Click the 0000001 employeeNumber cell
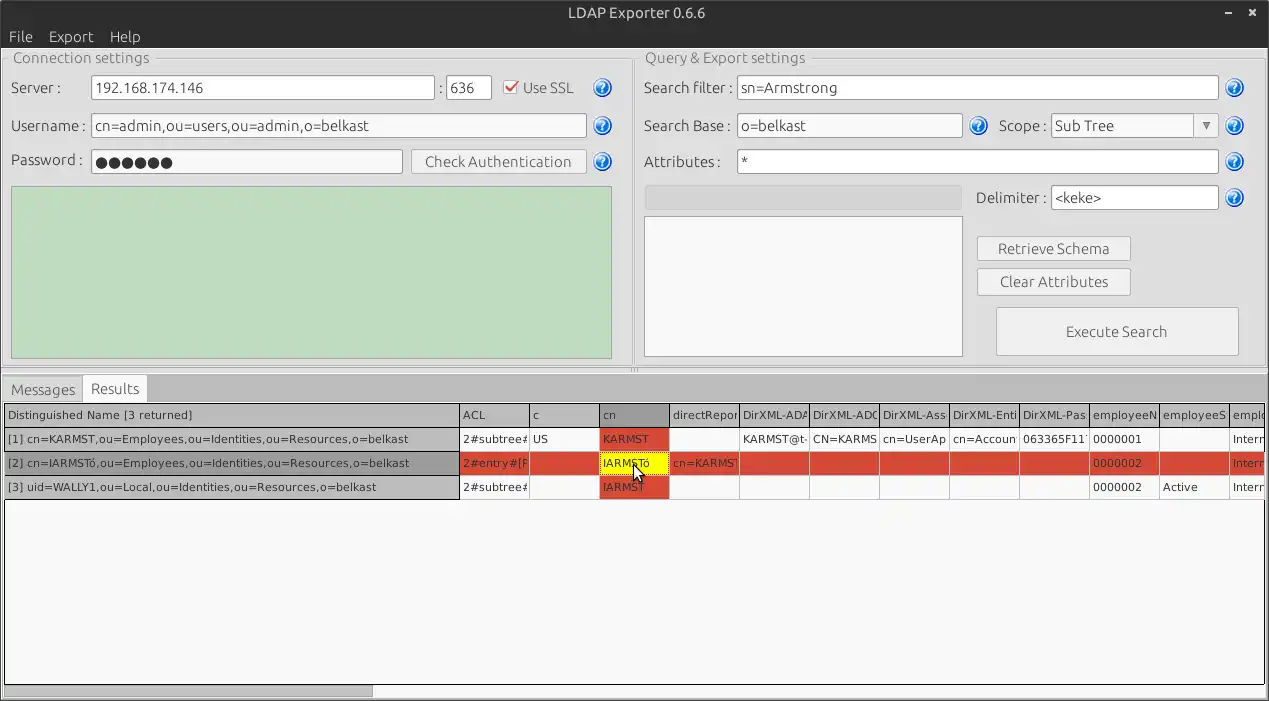1269x701 pixels. pos(1124,439)
